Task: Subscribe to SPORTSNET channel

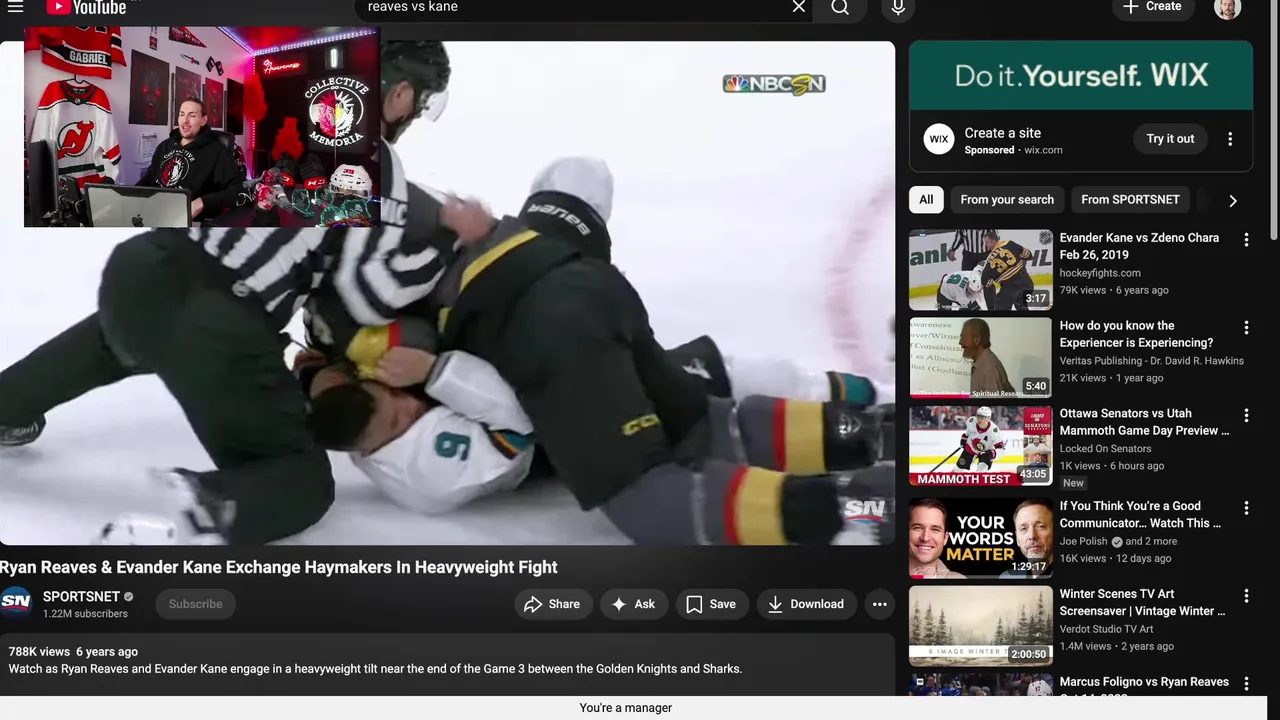Action: (195, 604)
